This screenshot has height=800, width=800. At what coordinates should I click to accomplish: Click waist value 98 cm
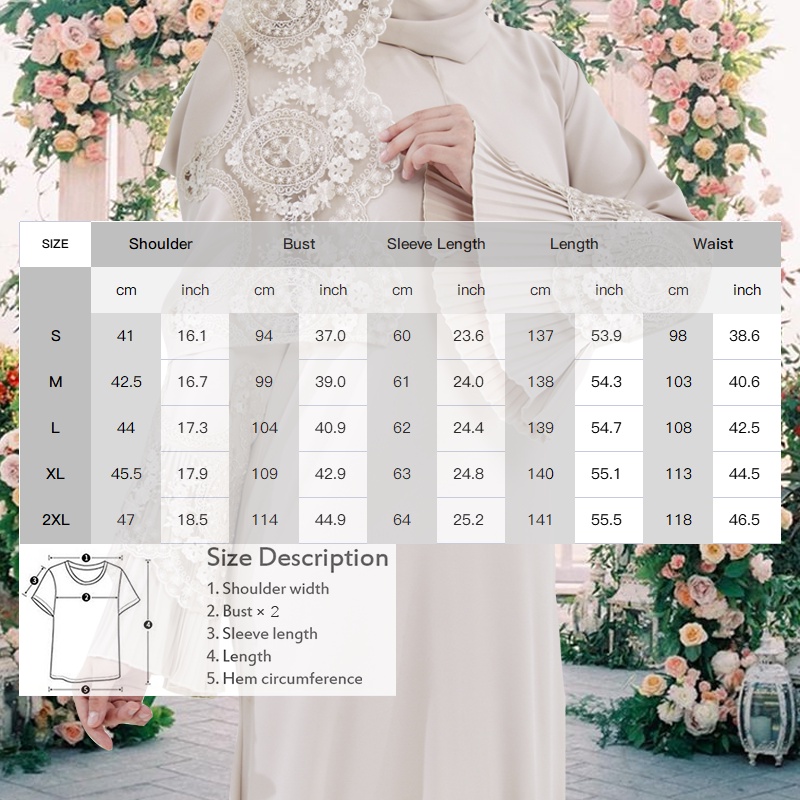point(678,336)
